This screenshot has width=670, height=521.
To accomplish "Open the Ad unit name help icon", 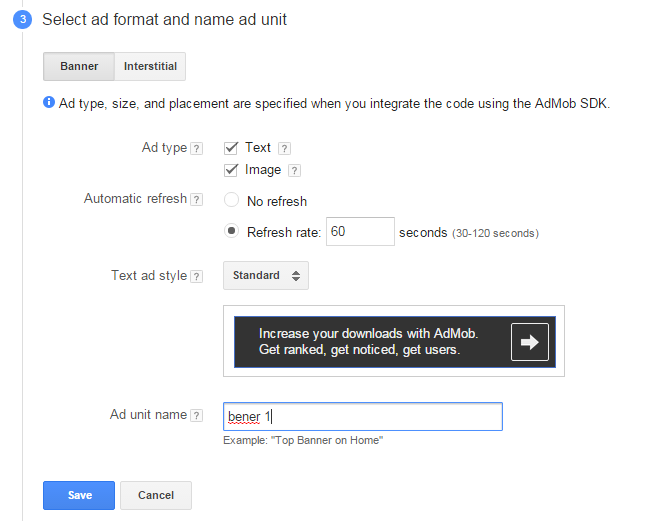I will 196,415.
